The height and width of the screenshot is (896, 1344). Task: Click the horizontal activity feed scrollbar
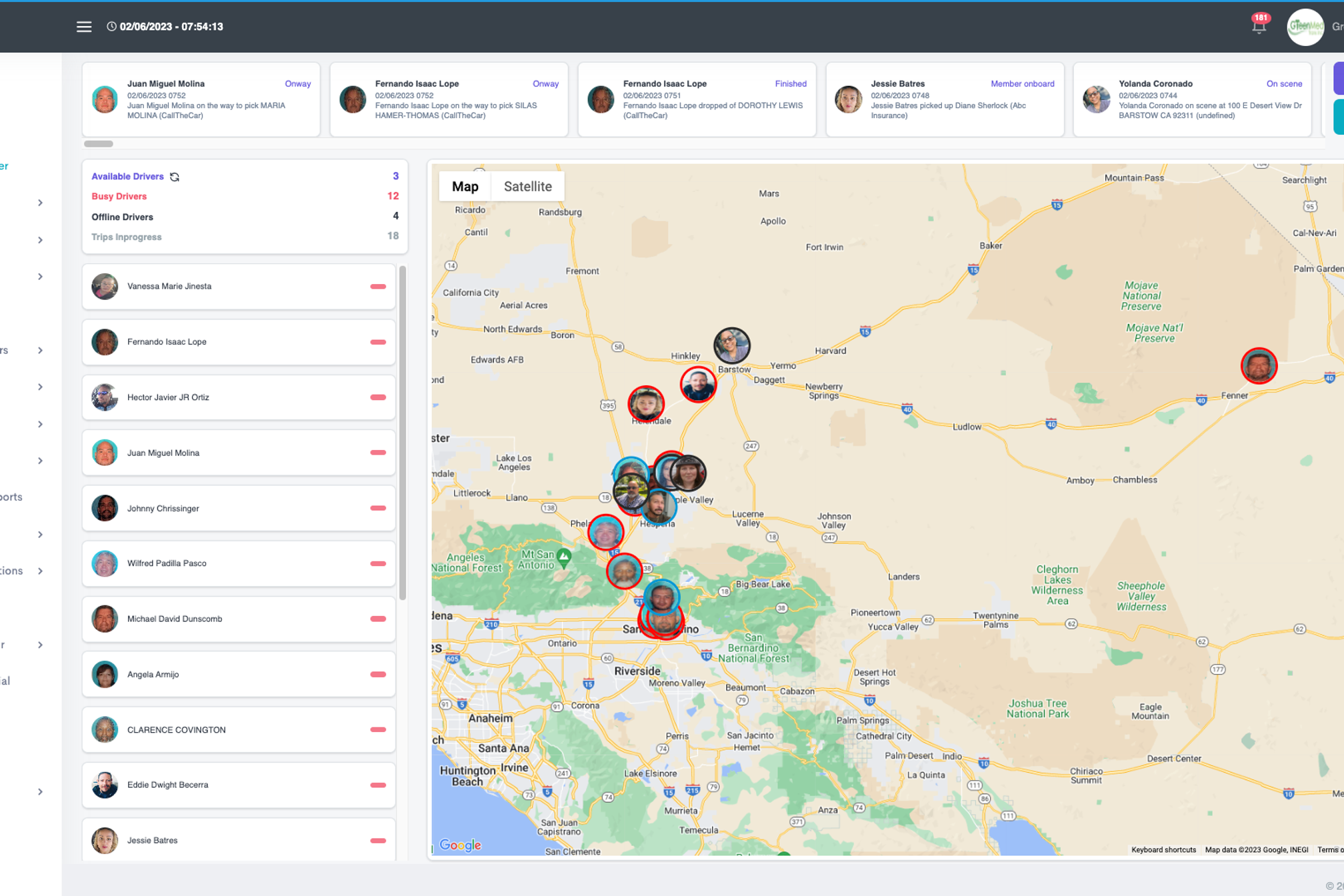(x=99, y=144)
